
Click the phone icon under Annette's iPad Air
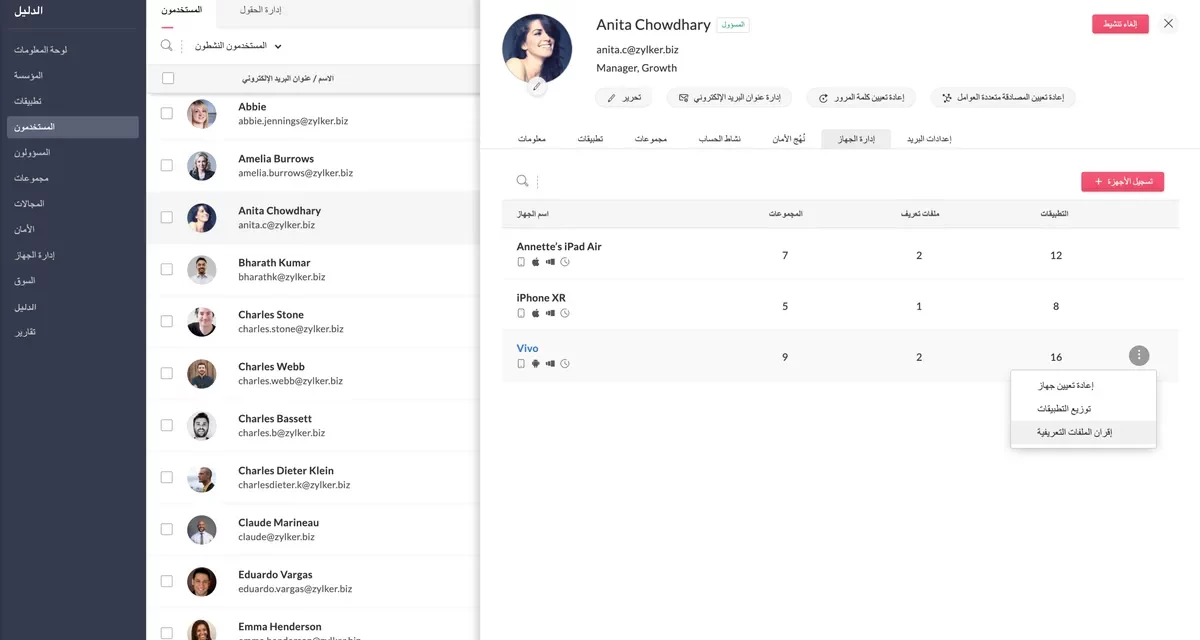click(521, 262)
